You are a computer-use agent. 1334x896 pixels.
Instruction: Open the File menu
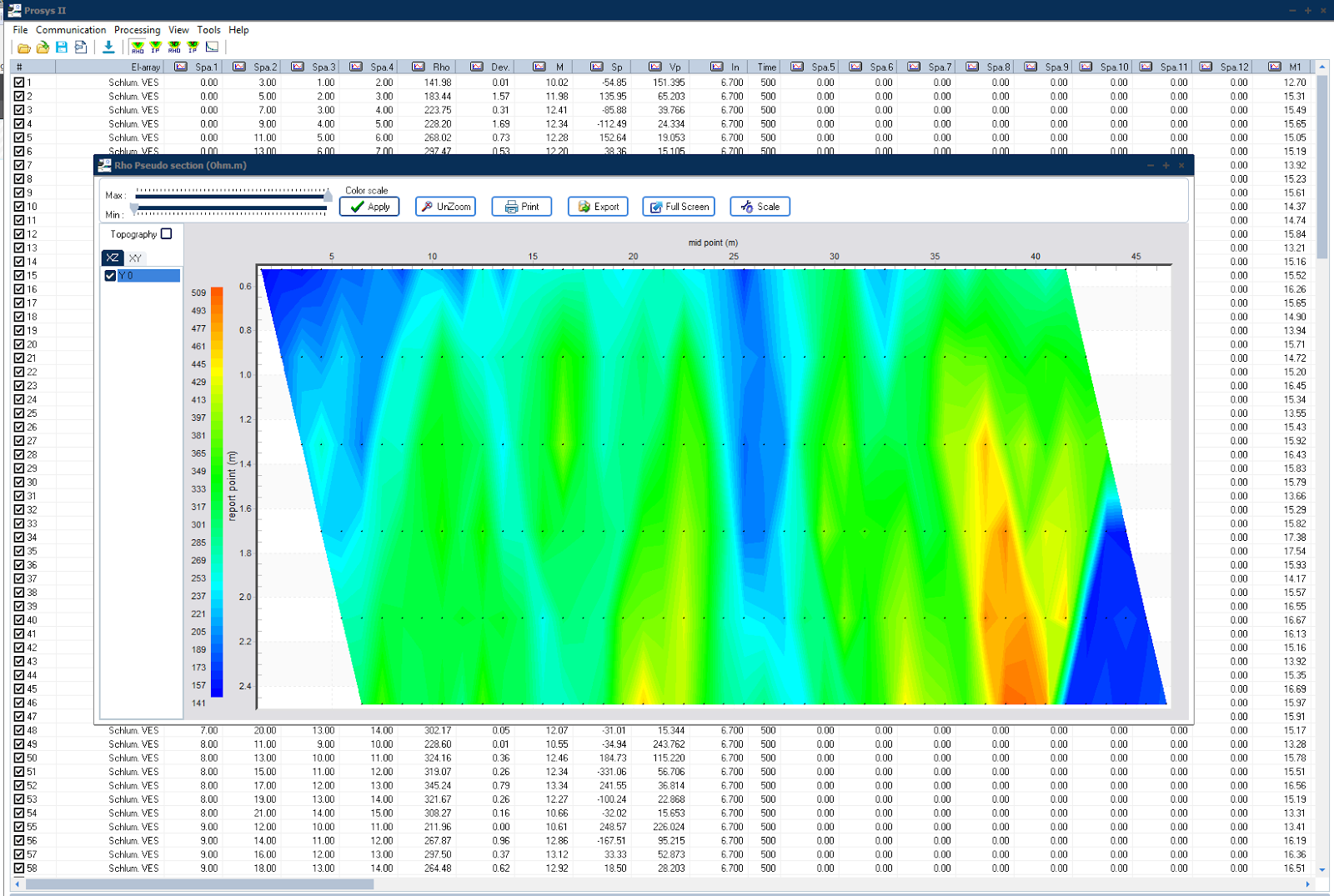pos(20,30)
